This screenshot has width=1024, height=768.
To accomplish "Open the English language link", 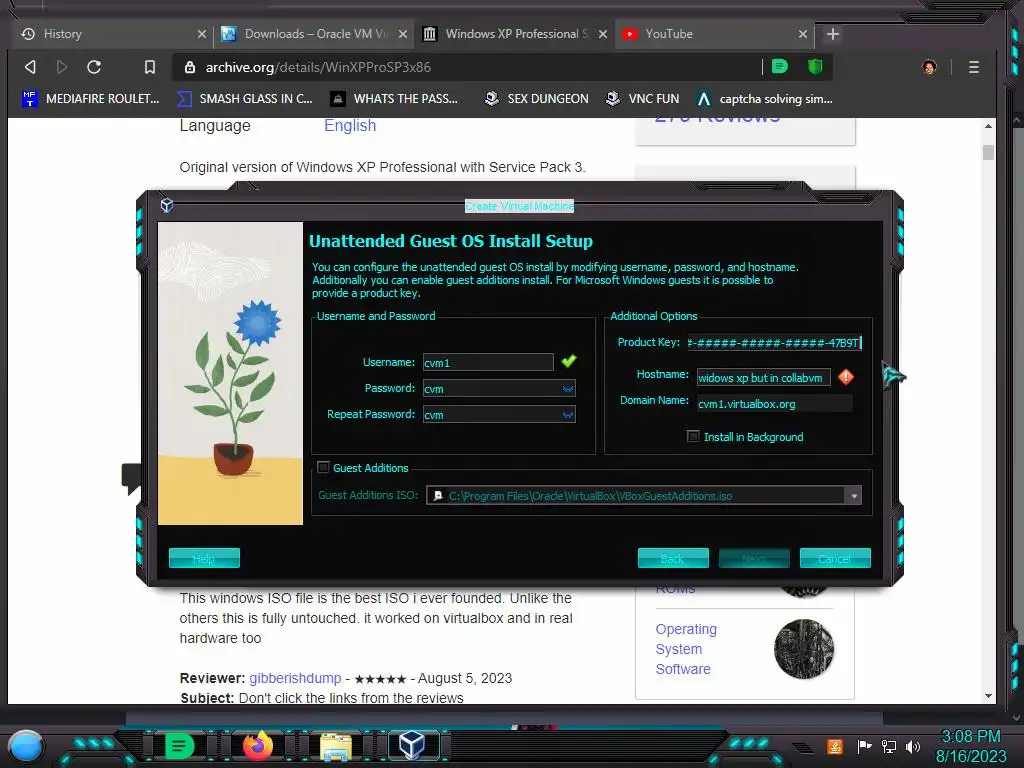I will click(x=350, y=125).
